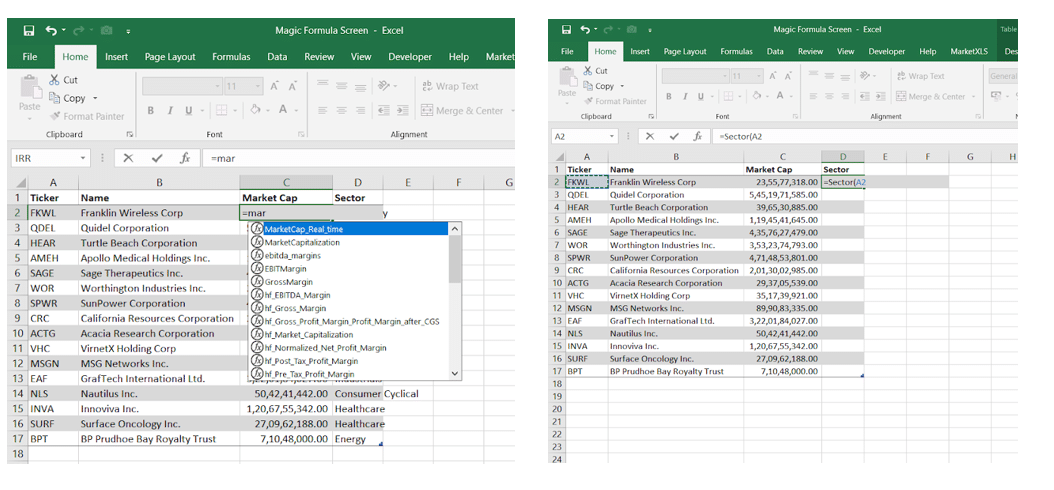Click Wrap Text in left Excel window

pos(450,86)
